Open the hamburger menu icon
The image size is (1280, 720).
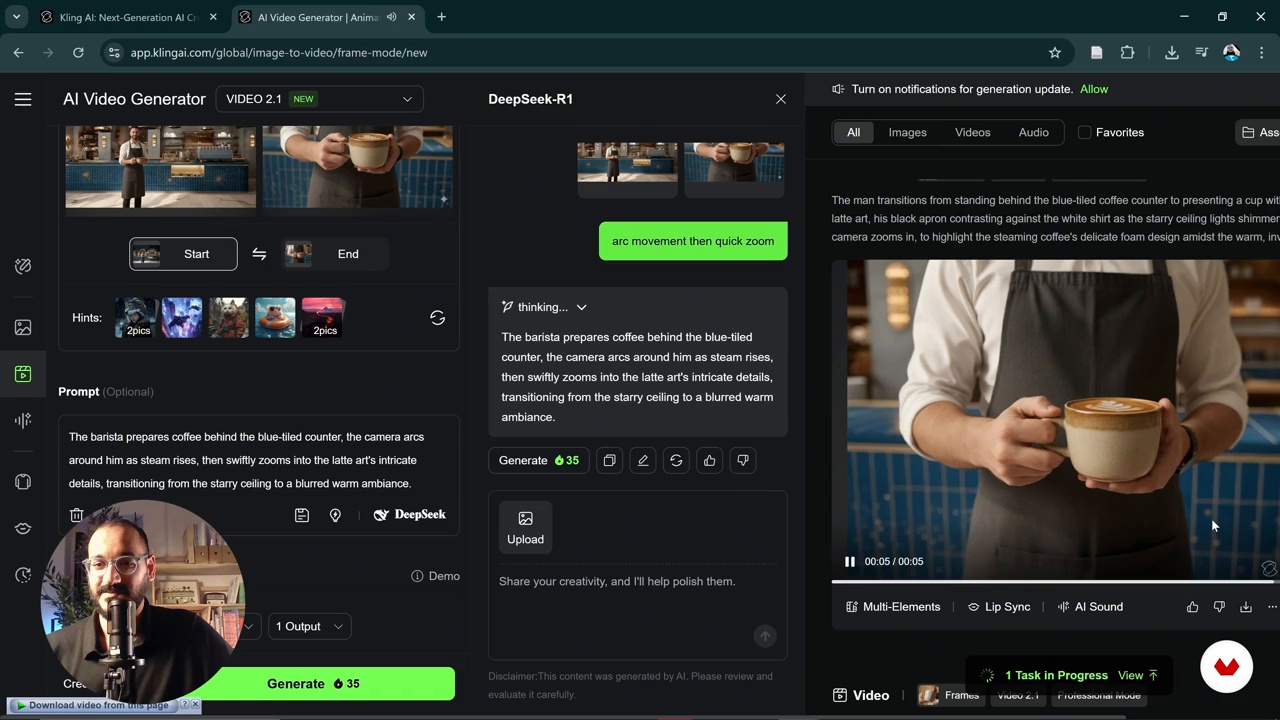(x=23, y=99)
